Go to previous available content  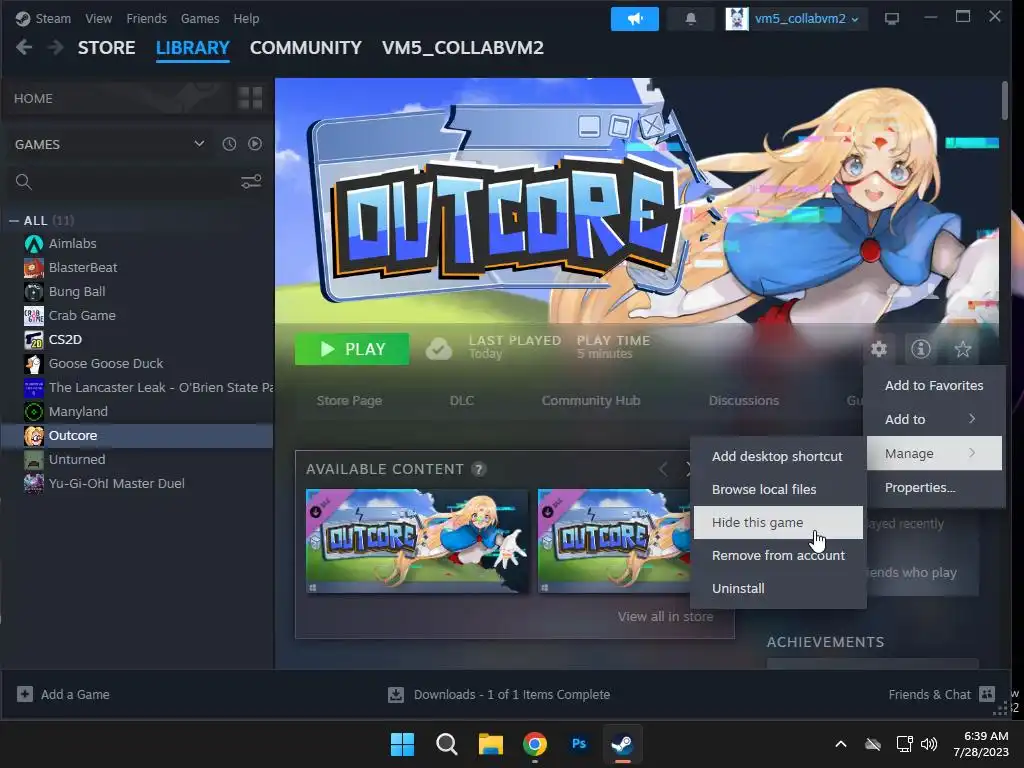point(663,469)
